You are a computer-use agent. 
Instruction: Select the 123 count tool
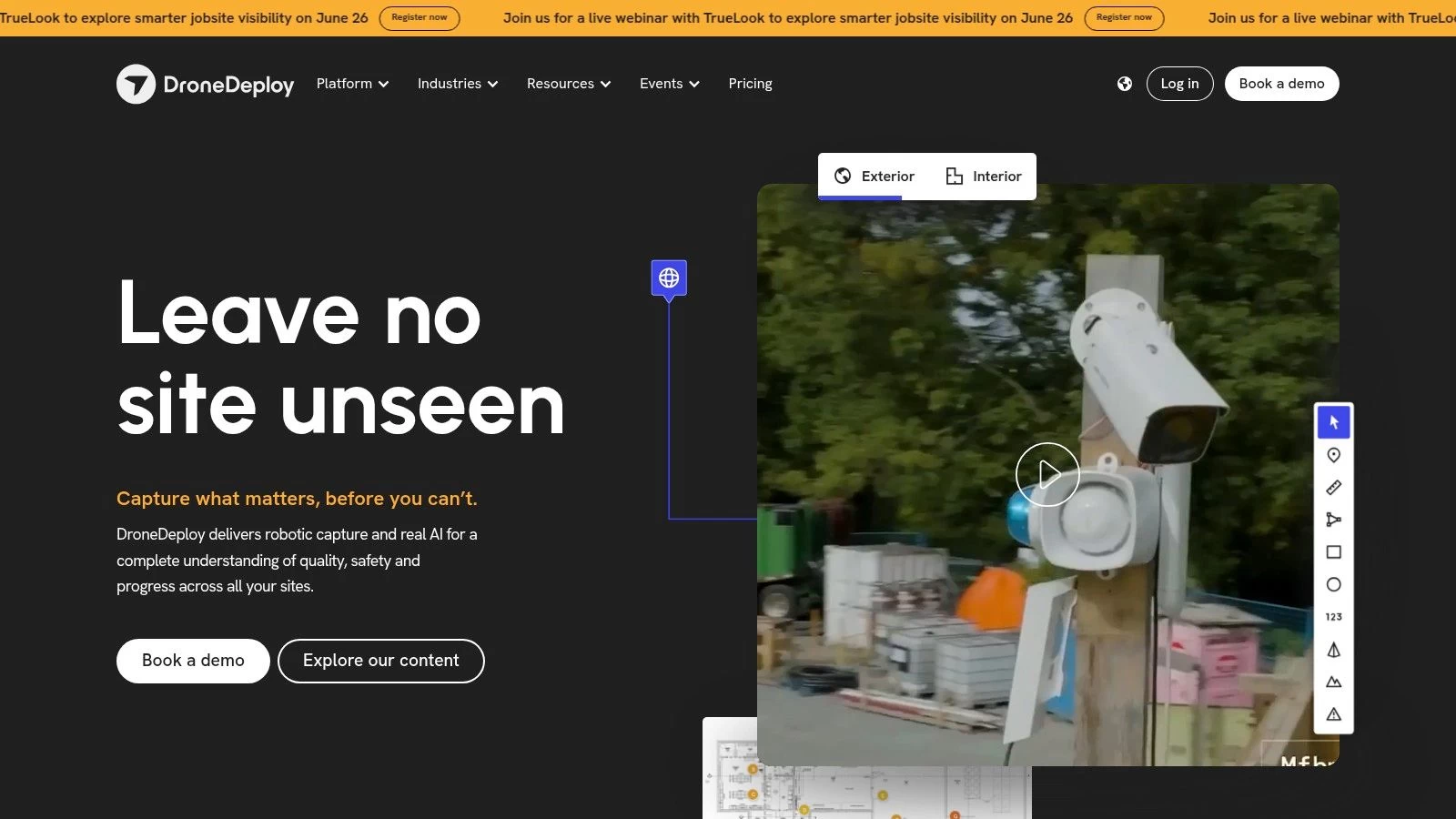[x=1334, y=617]
